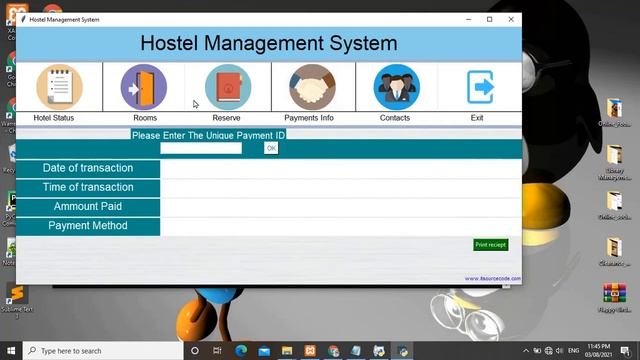
Task: Launch Microsoft Edge from taskbar
Action: pos(241,351)
